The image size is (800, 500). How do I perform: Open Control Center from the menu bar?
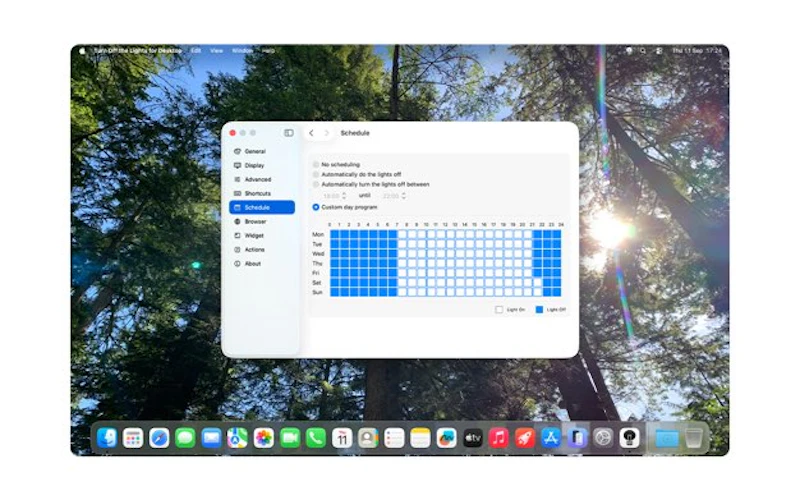coord(659,51)
